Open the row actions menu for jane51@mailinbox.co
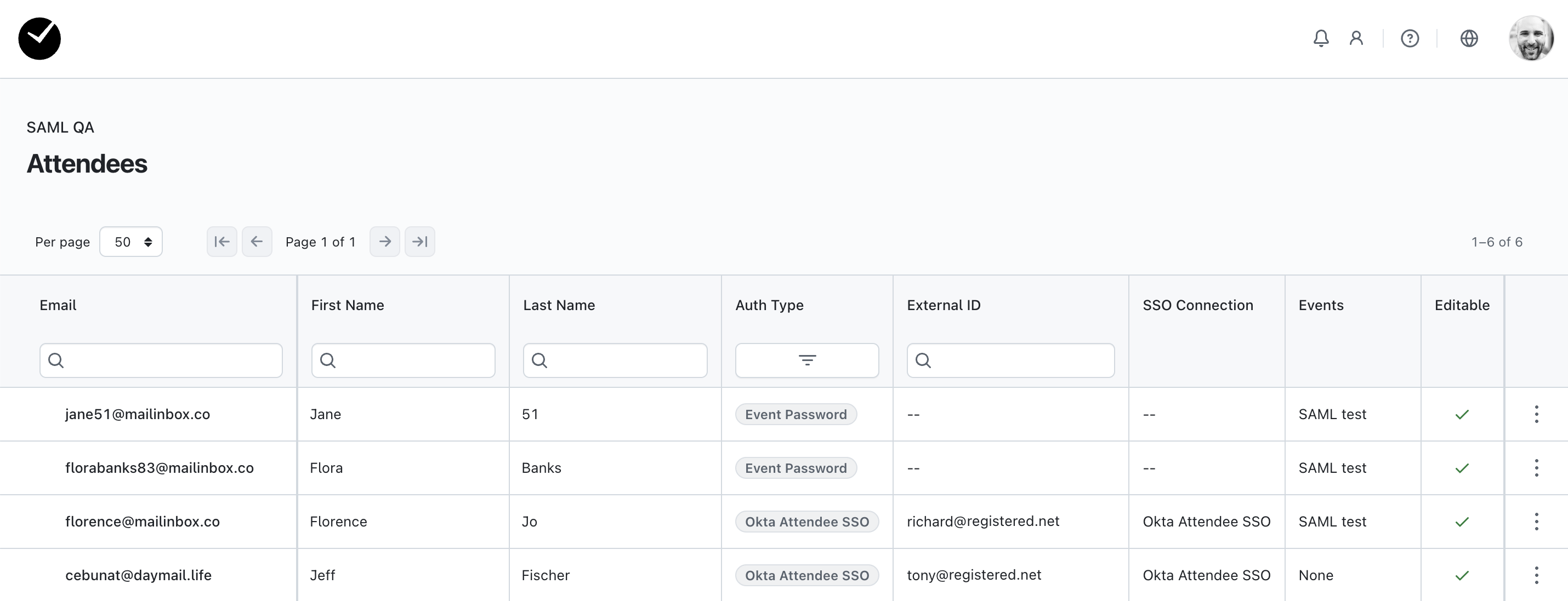Image resolution: width=1568 pixels, height=601 pixels. (1536, 414)
